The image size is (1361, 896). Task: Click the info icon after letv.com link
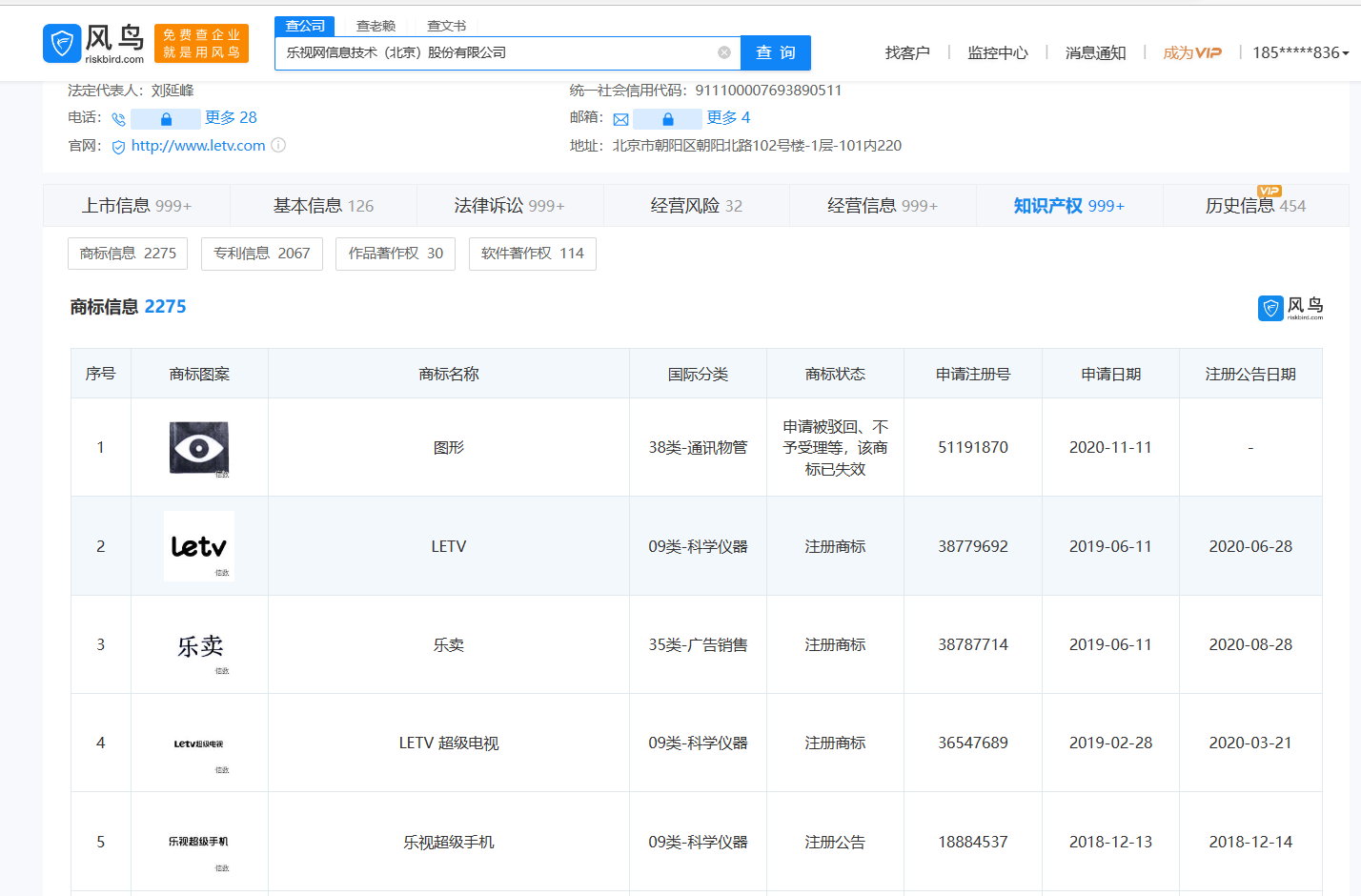(x=278, y=145)
